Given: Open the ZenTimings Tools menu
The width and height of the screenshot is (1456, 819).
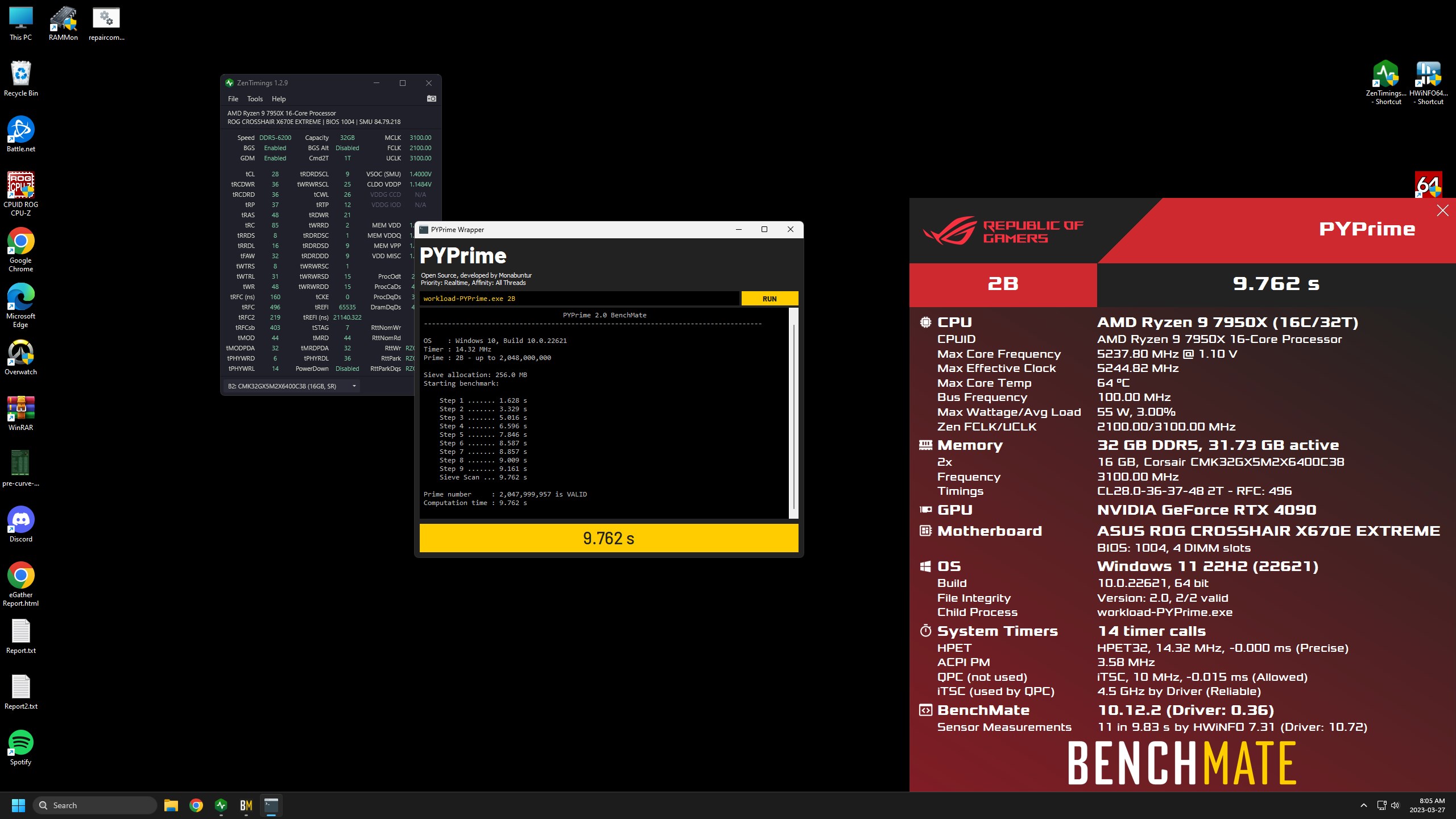Looking at the screenshot, I should click(x=255, y=99).
